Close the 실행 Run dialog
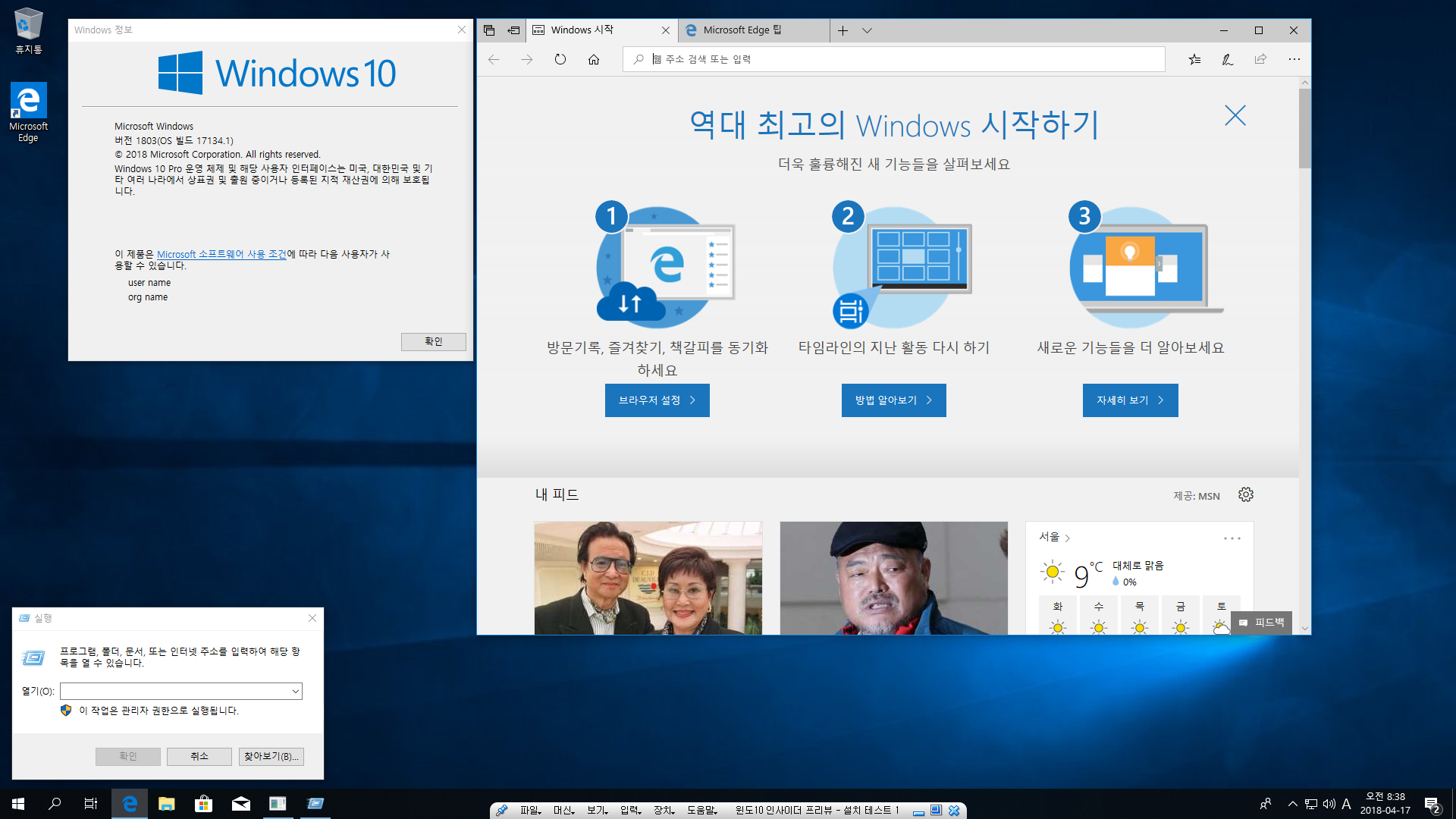 [312, 618]
